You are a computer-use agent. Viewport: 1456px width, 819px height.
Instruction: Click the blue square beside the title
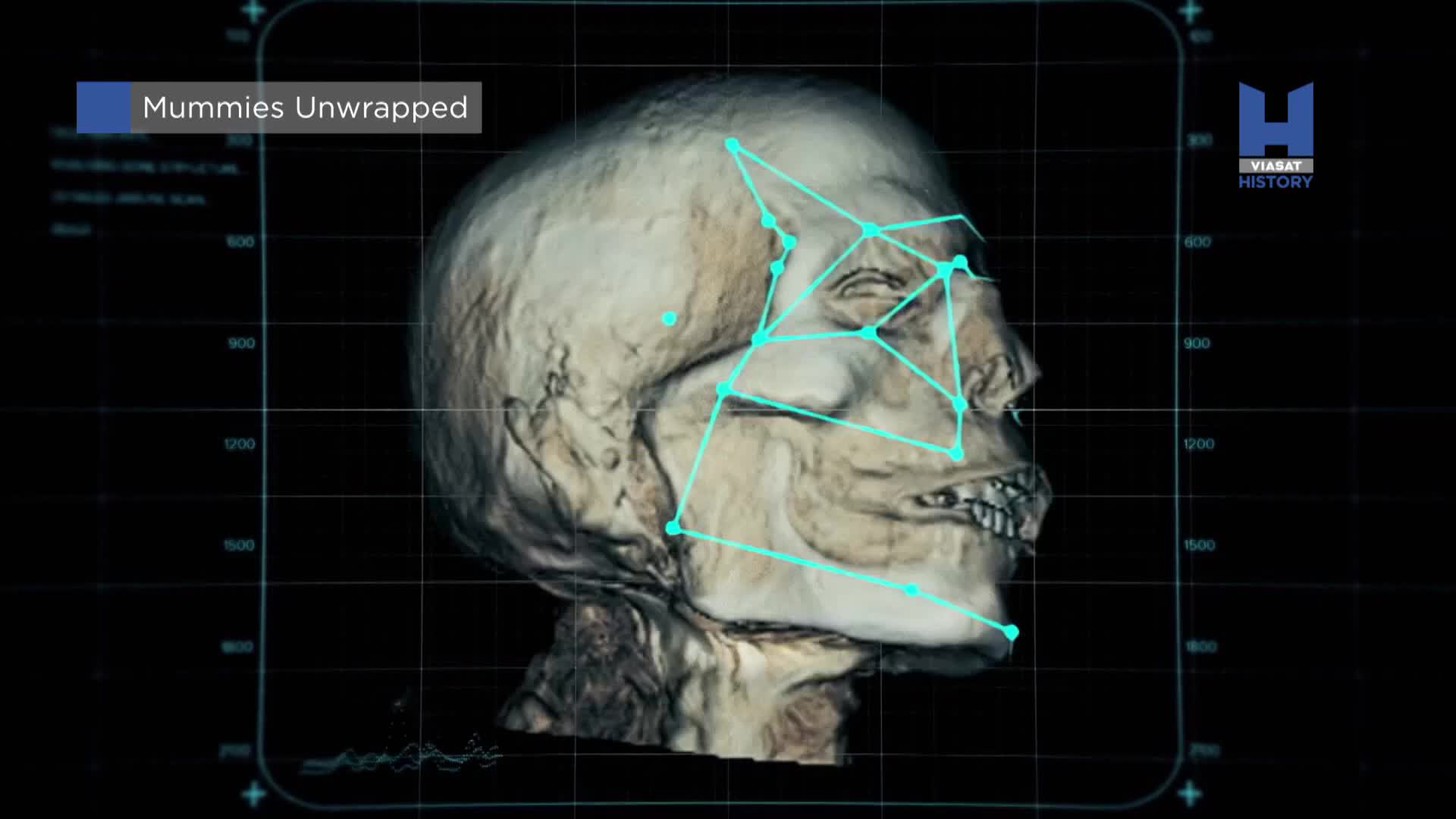(103, 107)
